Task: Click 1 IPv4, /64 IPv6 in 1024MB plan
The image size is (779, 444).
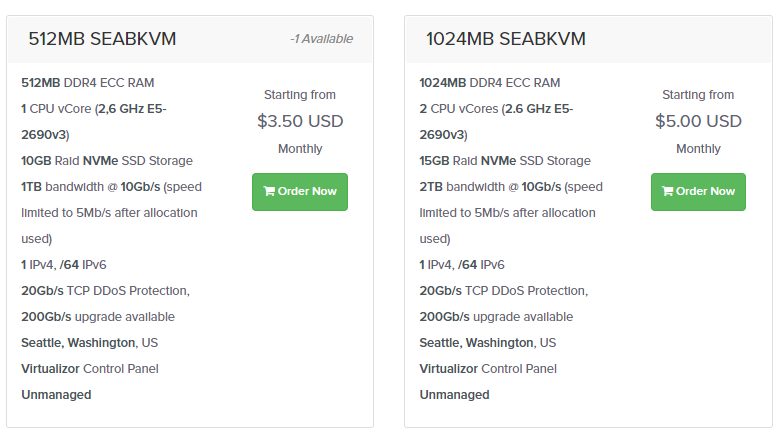Action: (462, 265)
